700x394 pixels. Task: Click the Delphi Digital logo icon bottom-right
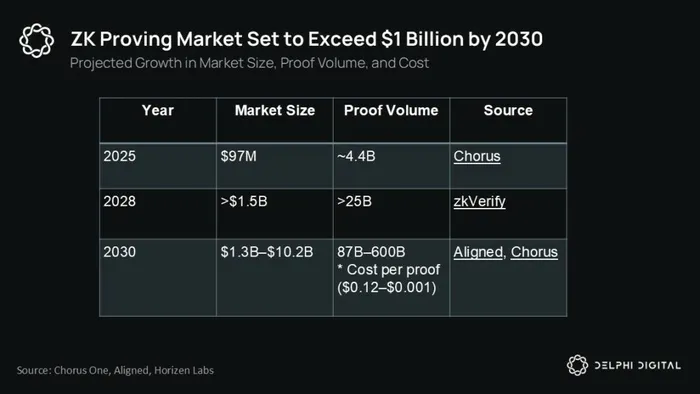tap(577, 365)
